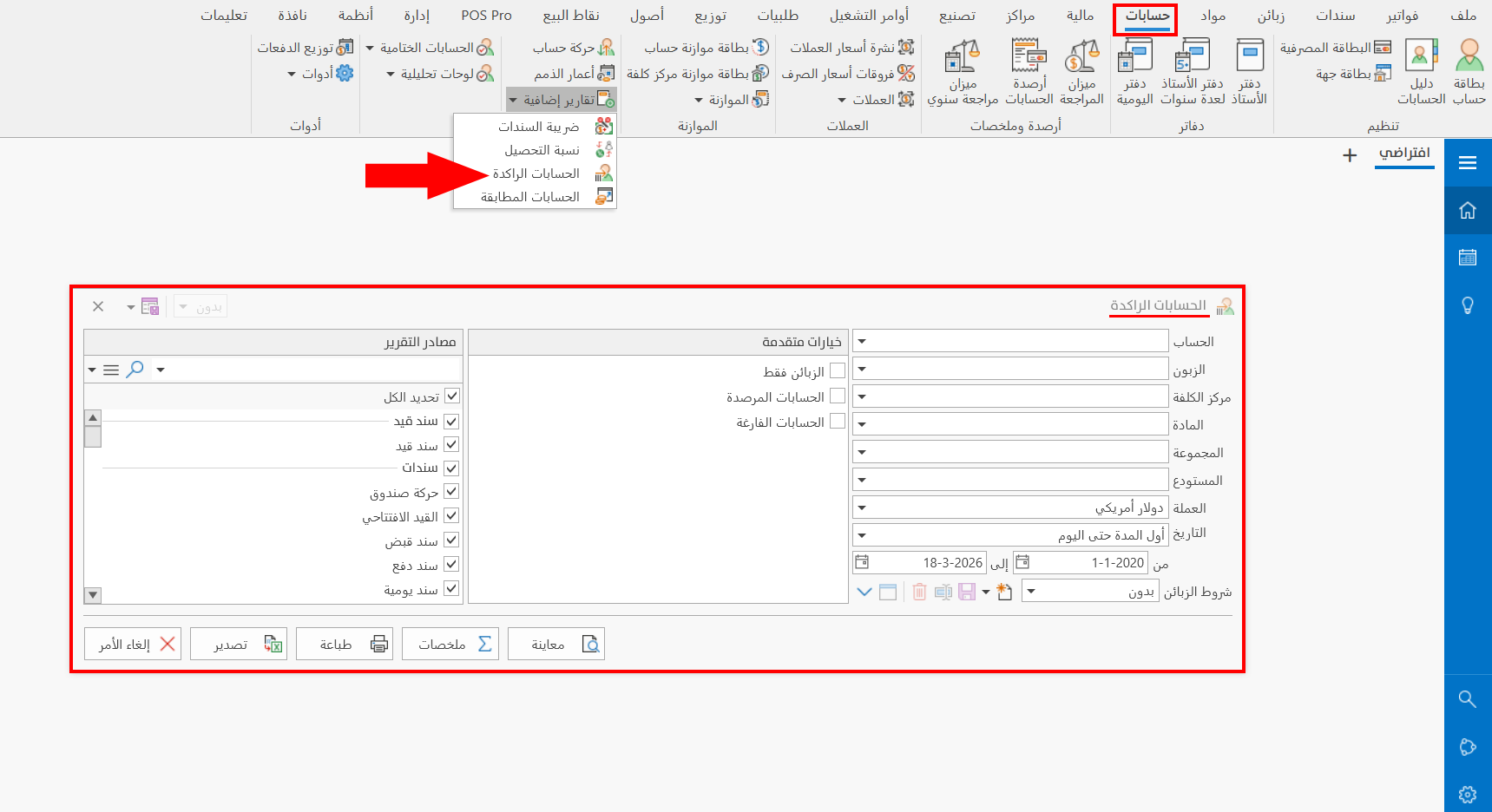Click the ملخصات summaries button
1492x812 pixels.
pos(450,644)
